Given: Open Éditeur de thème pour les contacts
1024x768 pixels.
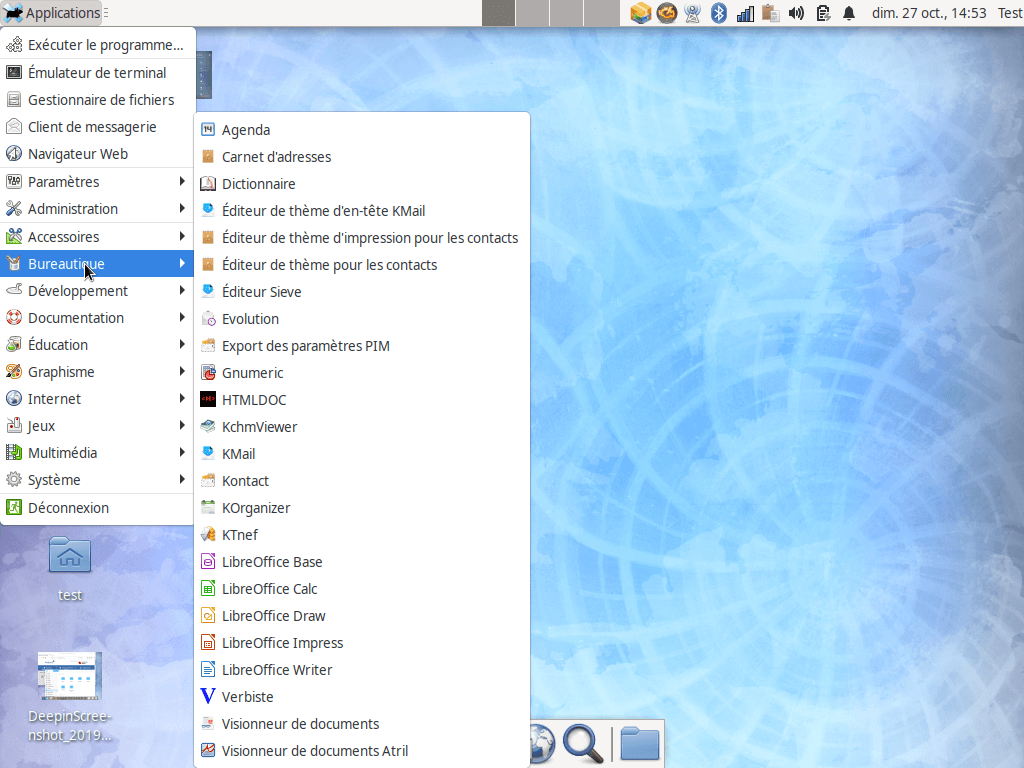Looking at the screenshot, I should tap(362, 265).
